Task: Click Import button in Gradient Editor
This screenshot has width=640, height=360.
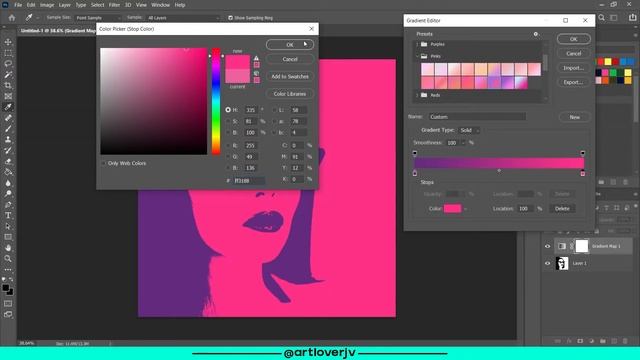Action: (x=573, y=68)
